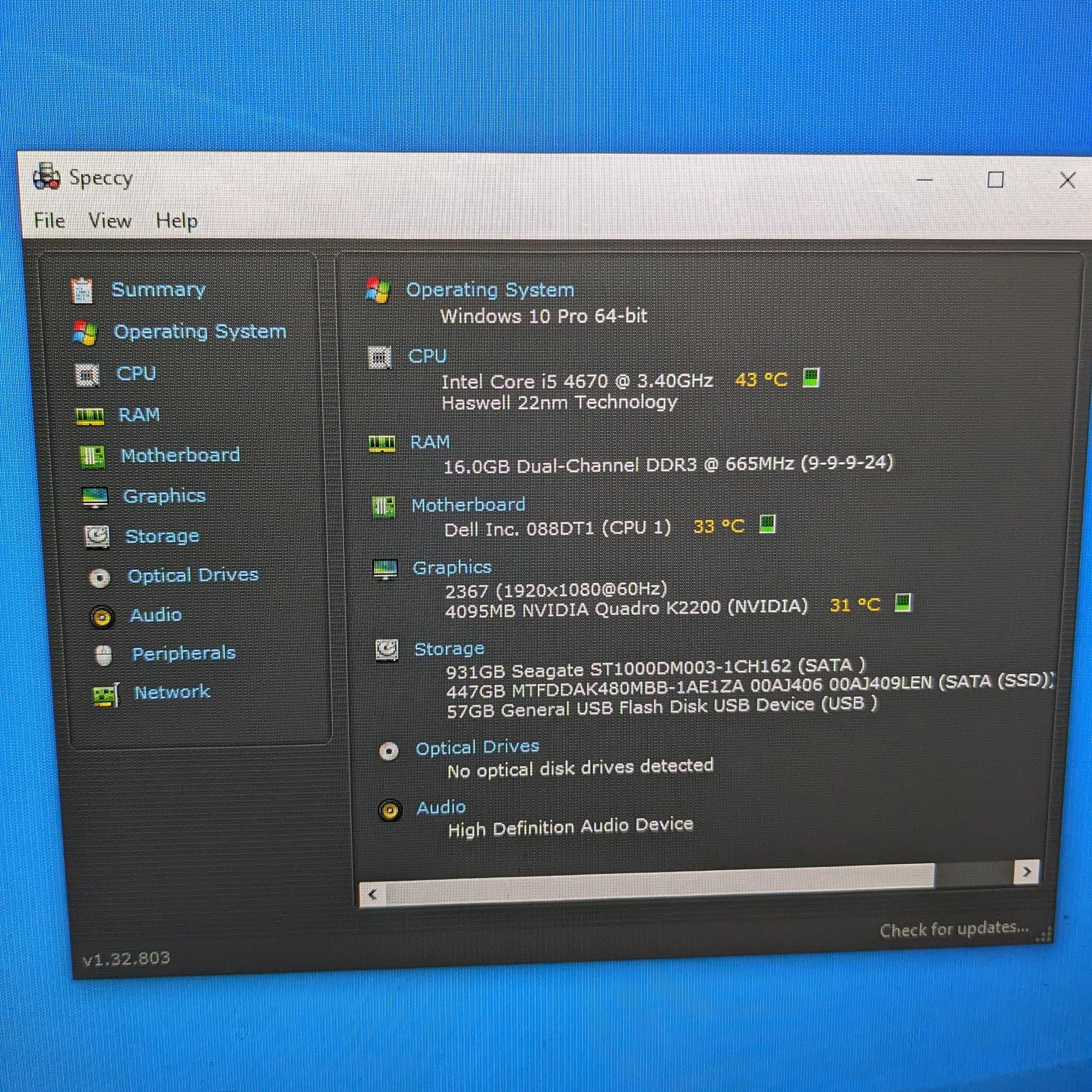The width and height of the screenshot is (1092, 1092).
Task: Click the Motherboard icon in summary pane
Action: [x=384, y=506]
